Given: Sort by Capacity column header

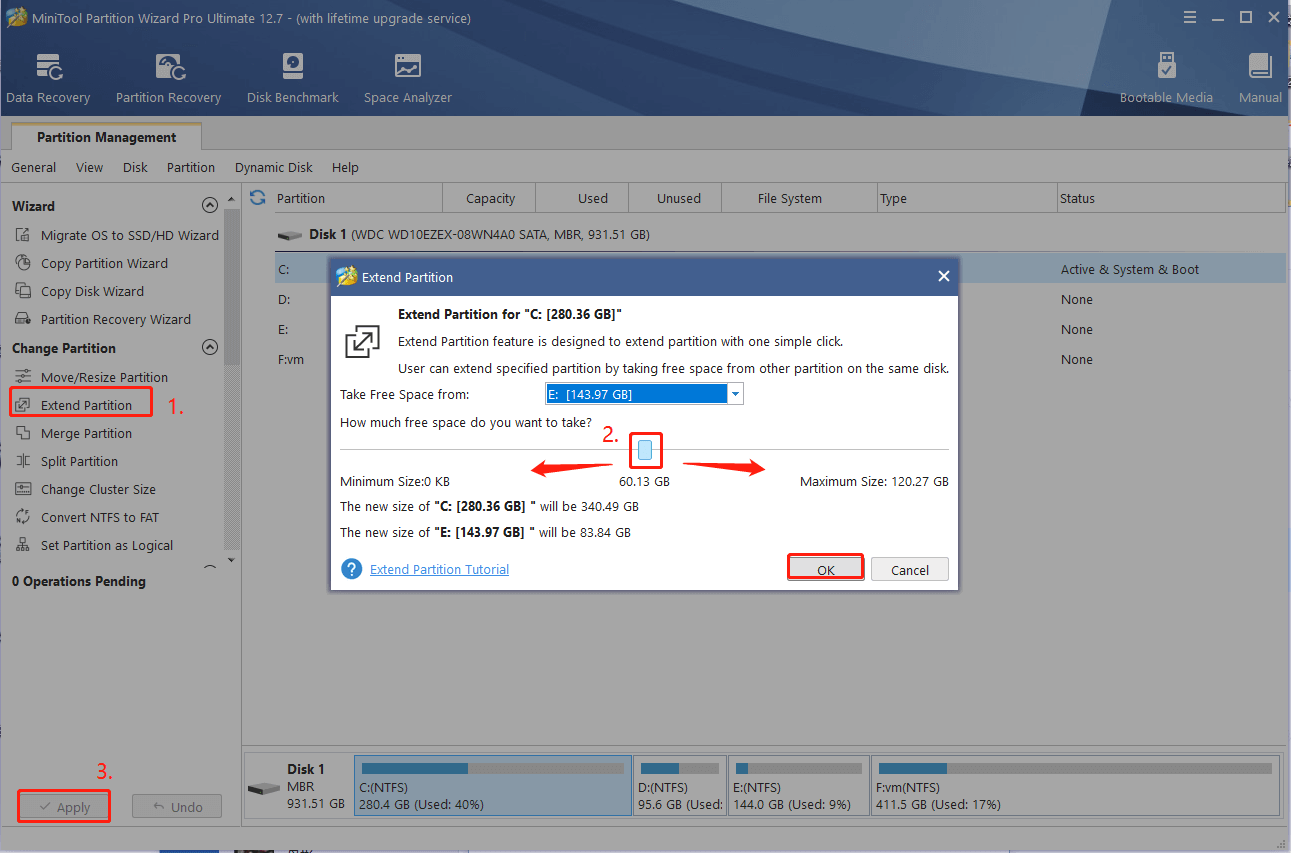Looking at the screenshot, I should click(x=489, y=198).
